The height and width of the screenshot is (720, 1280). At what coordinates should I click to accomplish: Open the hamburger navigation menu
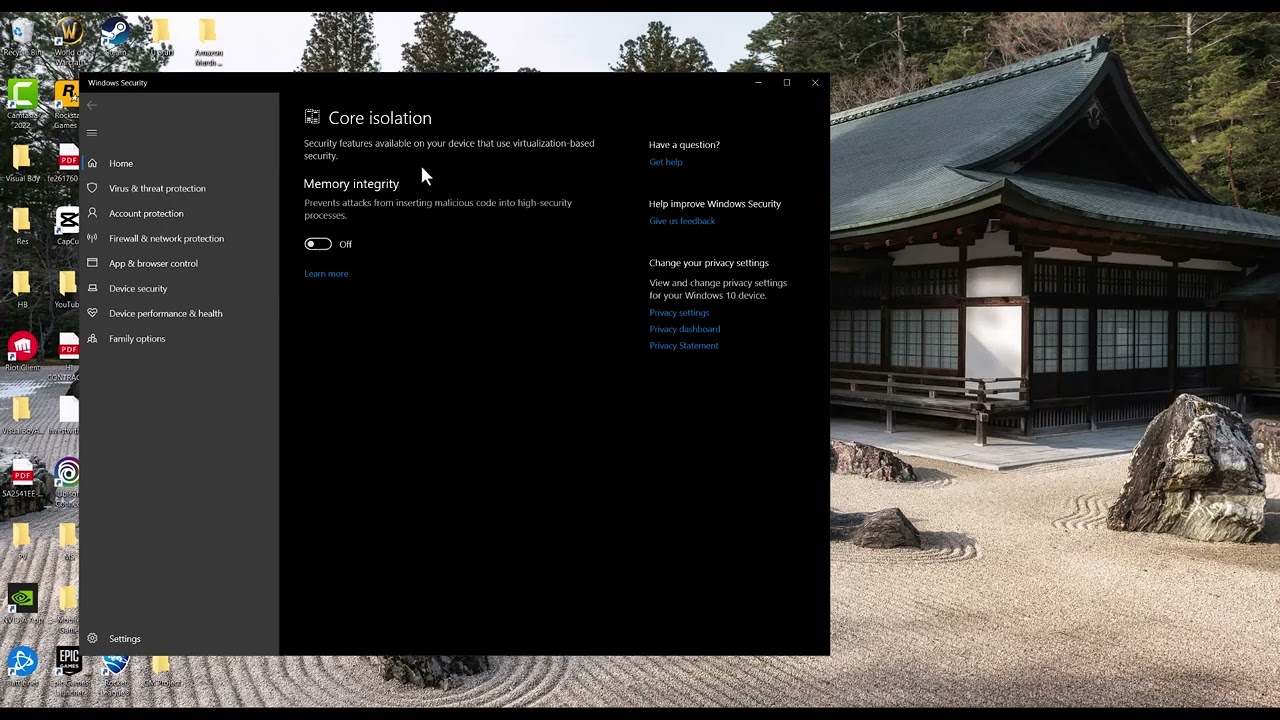click(92, 133)
